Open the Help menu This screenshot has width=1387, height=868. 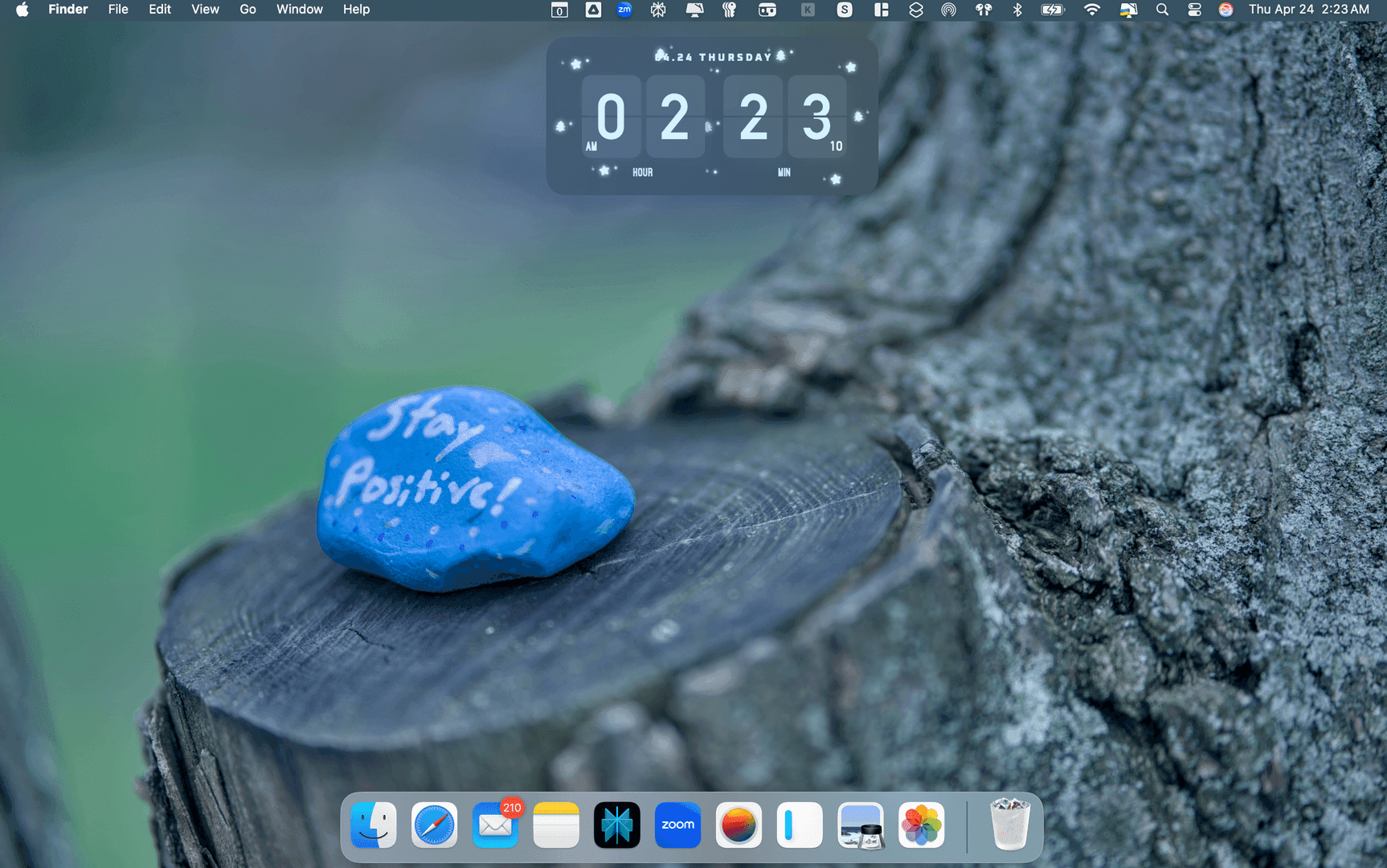pyautogui.click(x=356, y=10)
